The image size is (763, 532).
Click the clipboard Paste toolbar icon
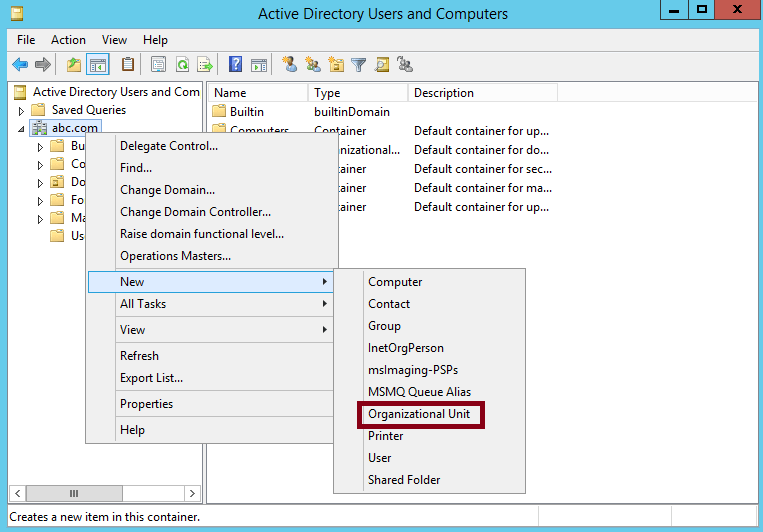128,64
